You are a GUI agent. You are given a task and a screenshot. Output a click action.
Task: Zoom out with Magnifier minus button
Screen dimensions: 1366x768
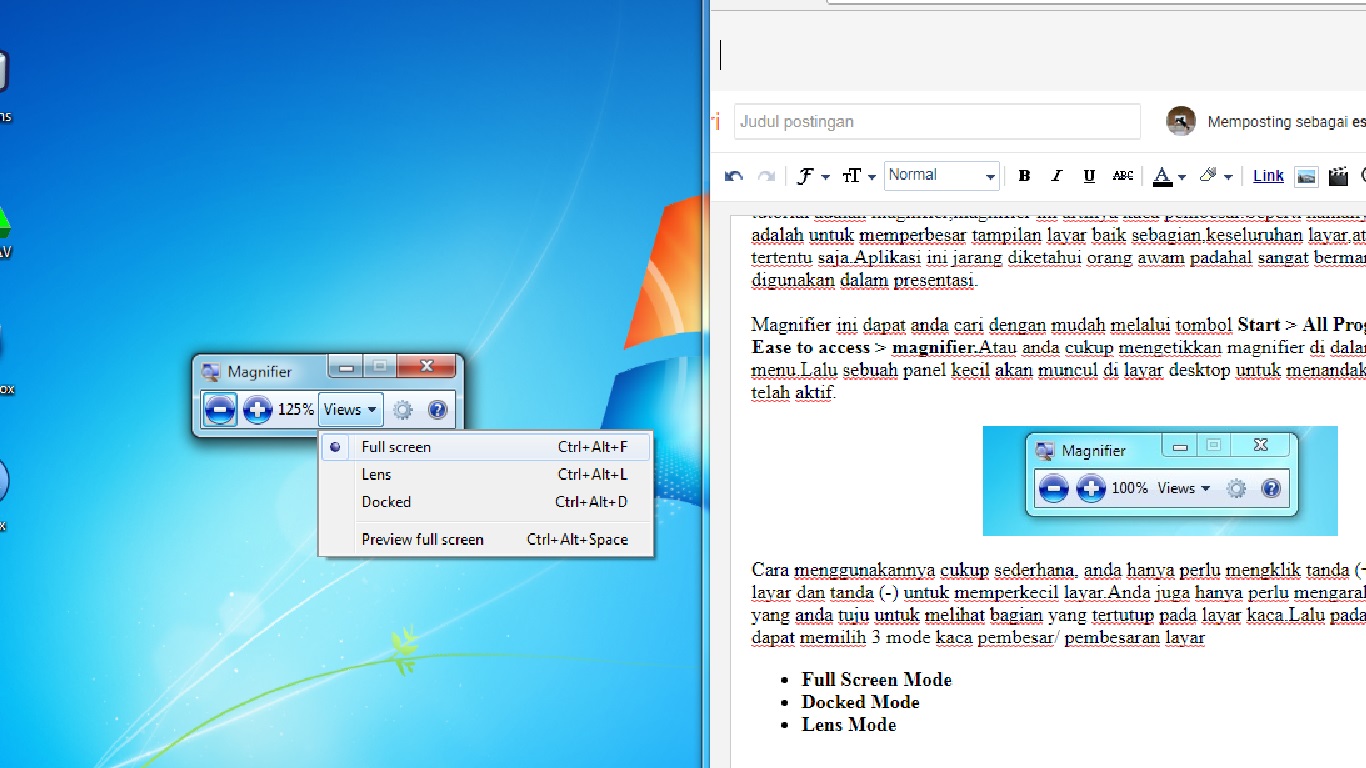220,409
